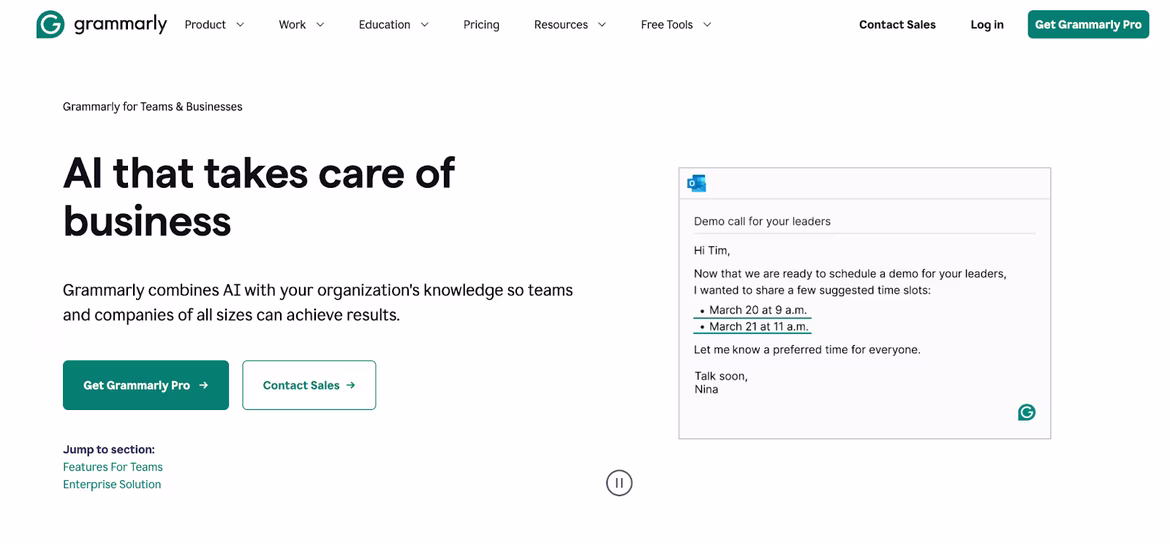The image size is (1170, 546).
Task: Expand the Free Tools menu
Action: click(676, 25)
